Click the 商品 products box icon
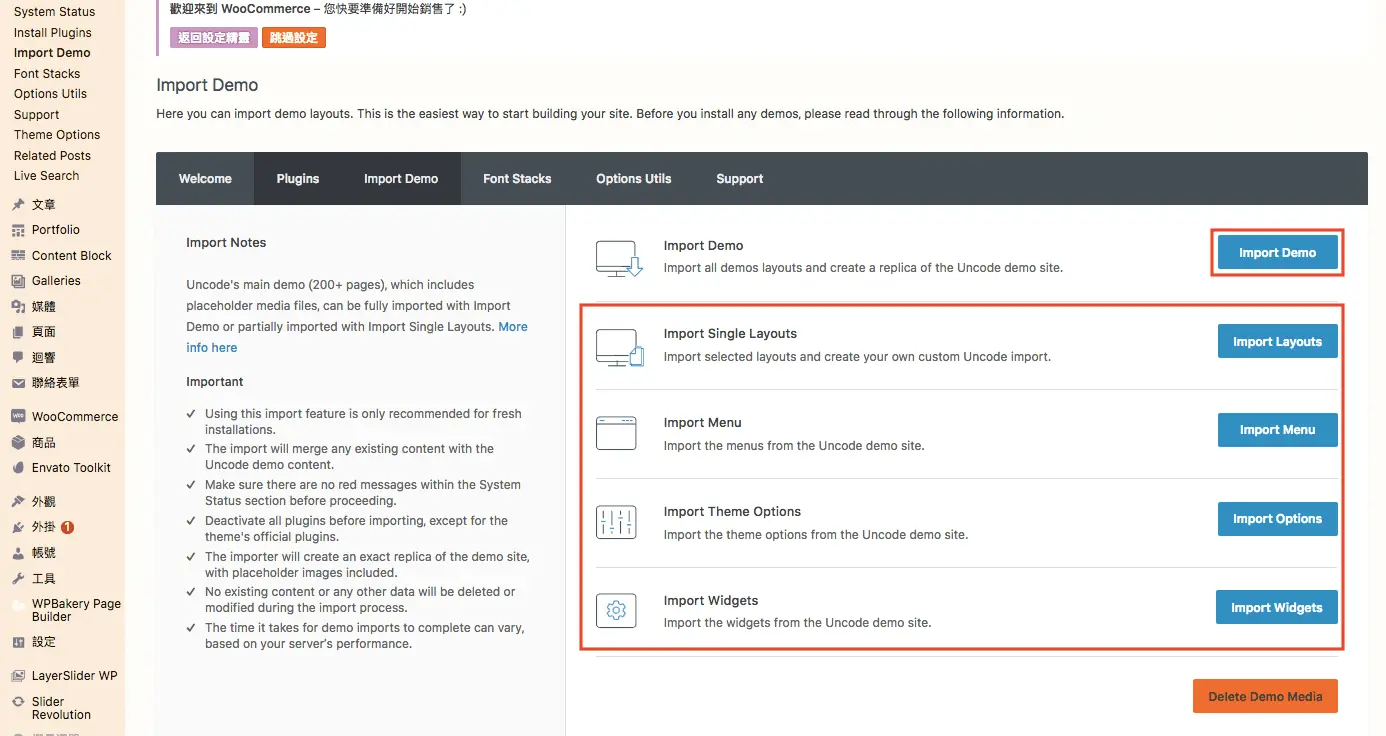Screen dimensions: 1386x736 pyautogui.click(x=18, y=443)
